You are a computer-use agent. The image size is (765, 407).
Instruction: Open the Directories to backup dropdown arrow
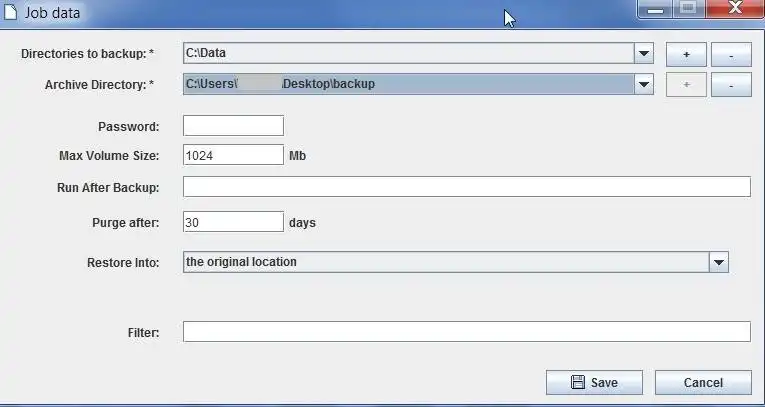point(644,53)
